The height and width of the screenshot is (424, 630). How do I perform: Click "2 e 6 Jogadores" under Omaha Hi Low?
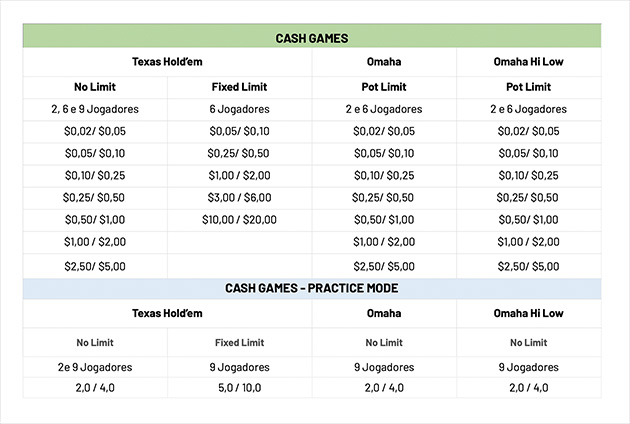pyautogui.click(x=528, y=109)
